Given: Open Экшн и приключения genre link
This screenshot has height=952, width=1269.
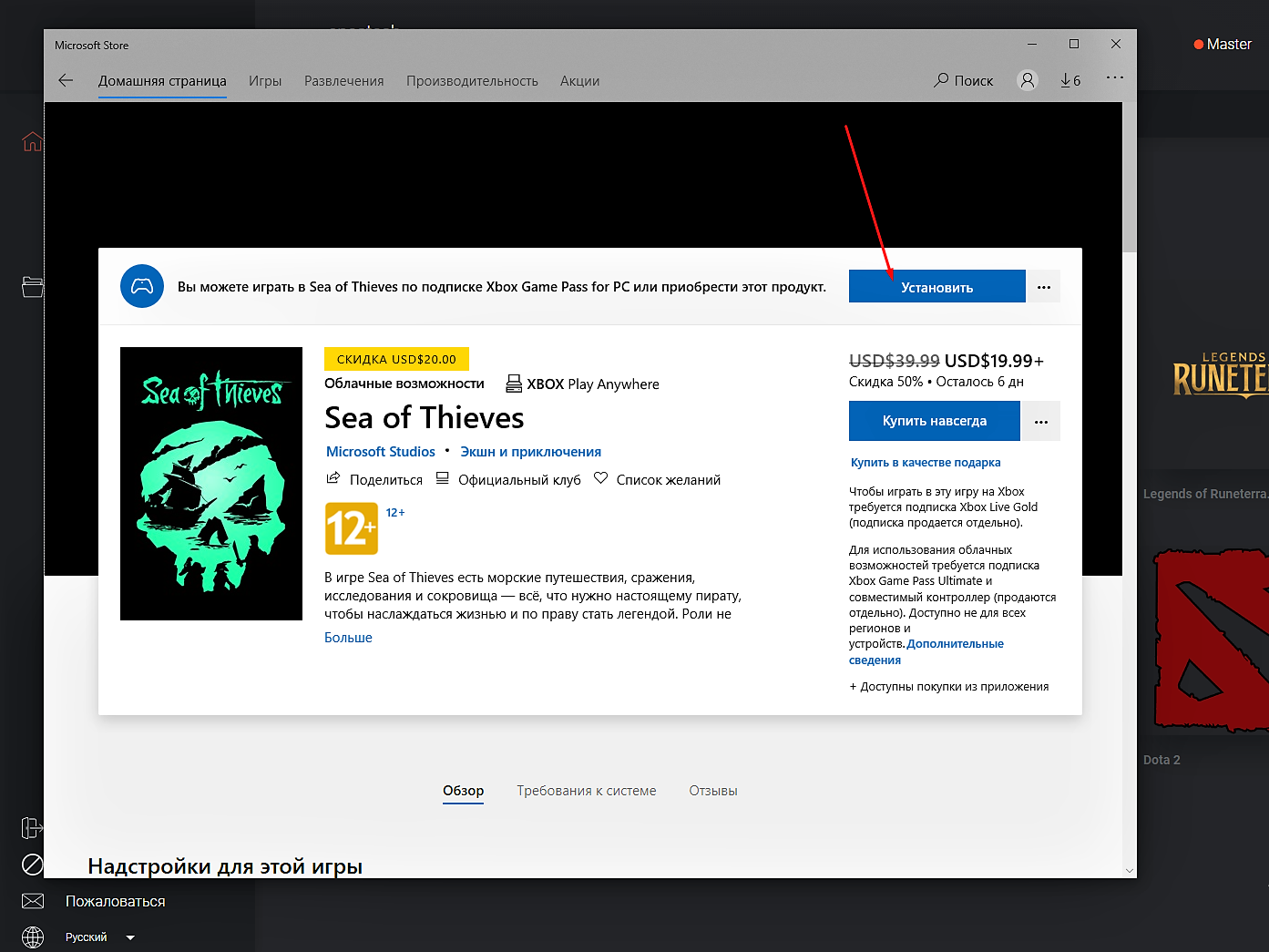Looking at the screenshot, I should 530,452.
